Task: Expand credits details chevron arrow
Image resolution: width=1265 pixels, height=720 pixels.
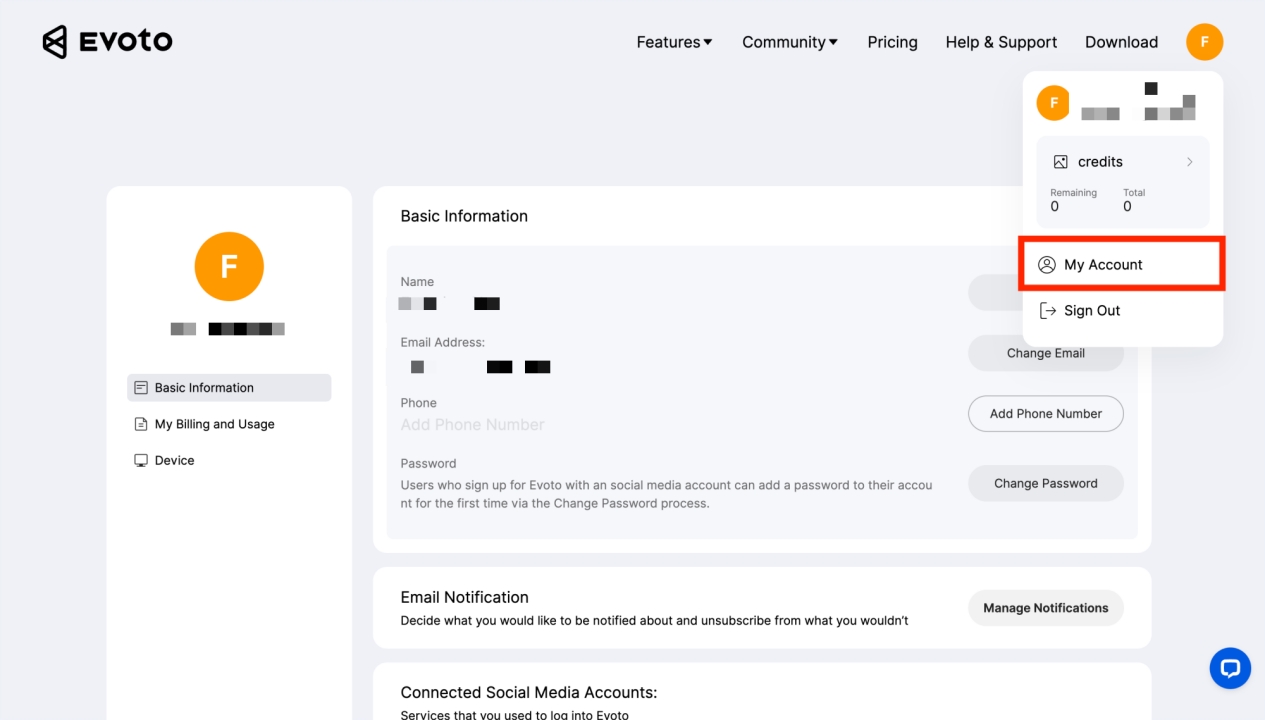Action: coord(1189,162)
